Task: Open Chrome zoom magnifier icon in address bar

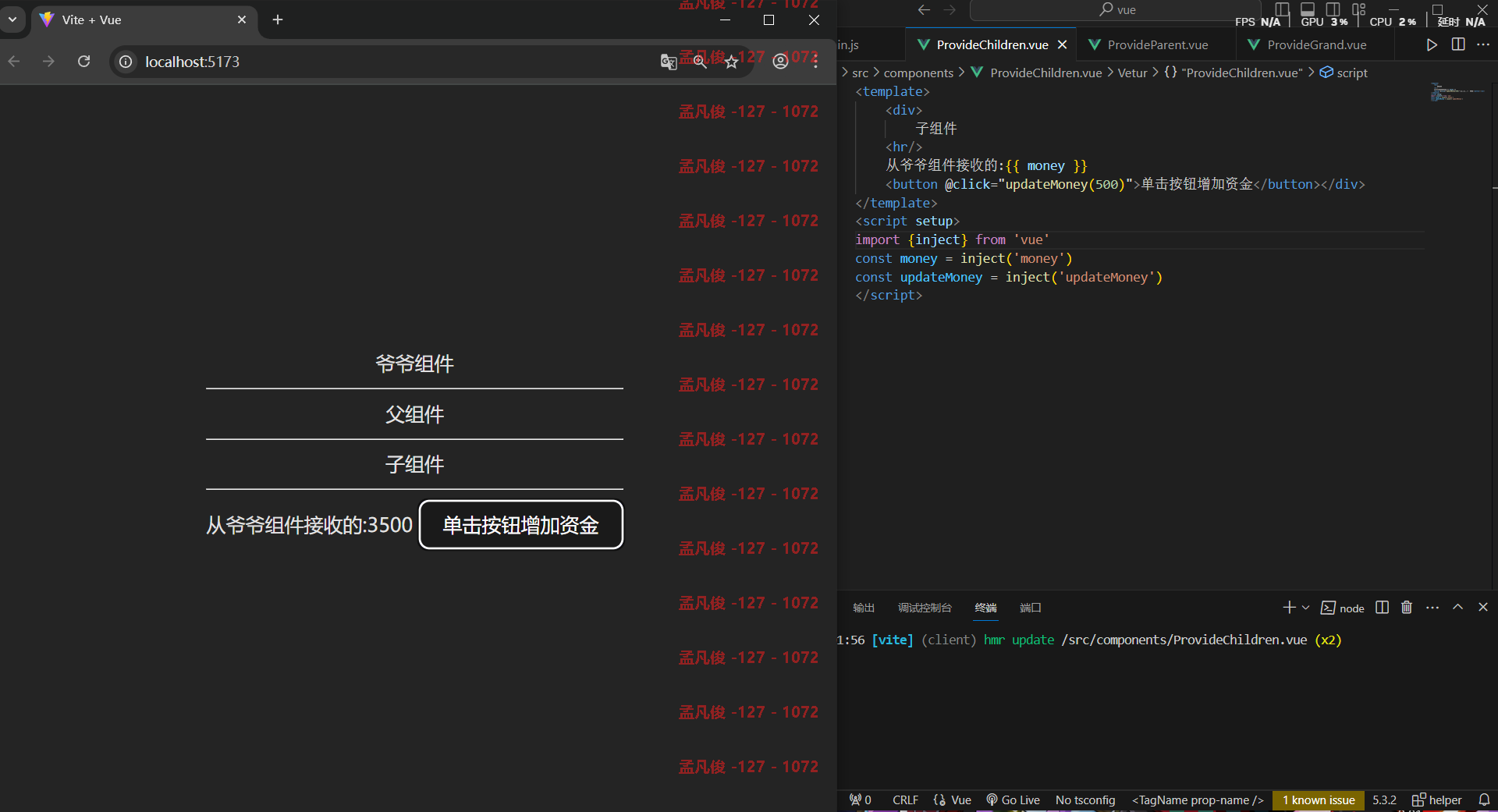Action: coord(700,62)
